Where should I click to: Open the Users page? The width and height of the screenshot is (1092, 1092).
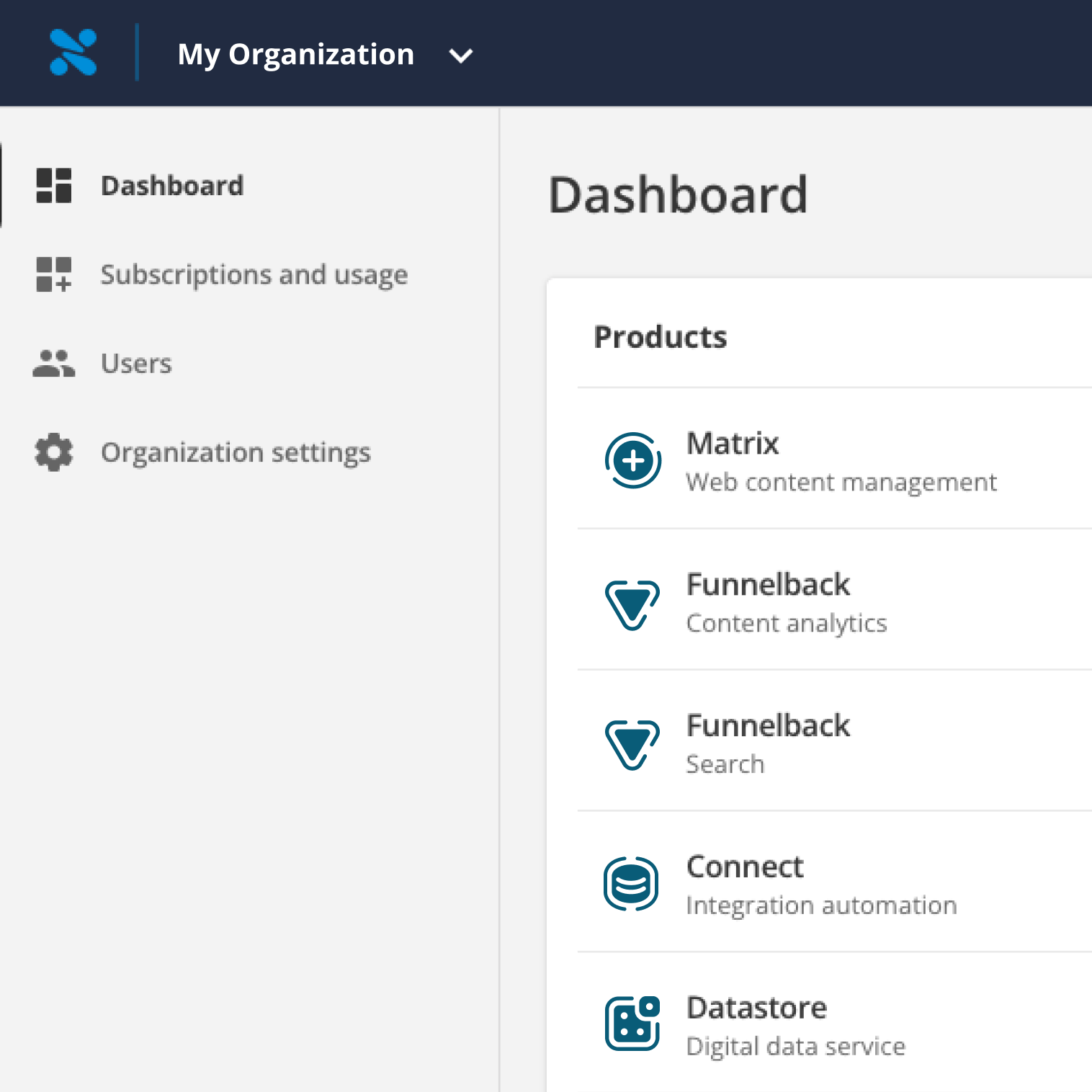(x=136, y=364)
